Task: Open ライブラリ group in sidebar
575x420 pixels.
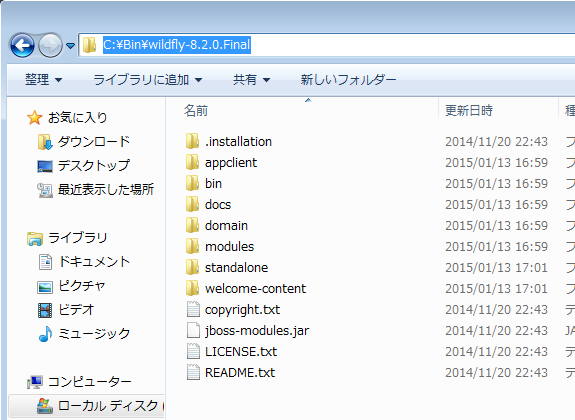Action: pos(77,238)
